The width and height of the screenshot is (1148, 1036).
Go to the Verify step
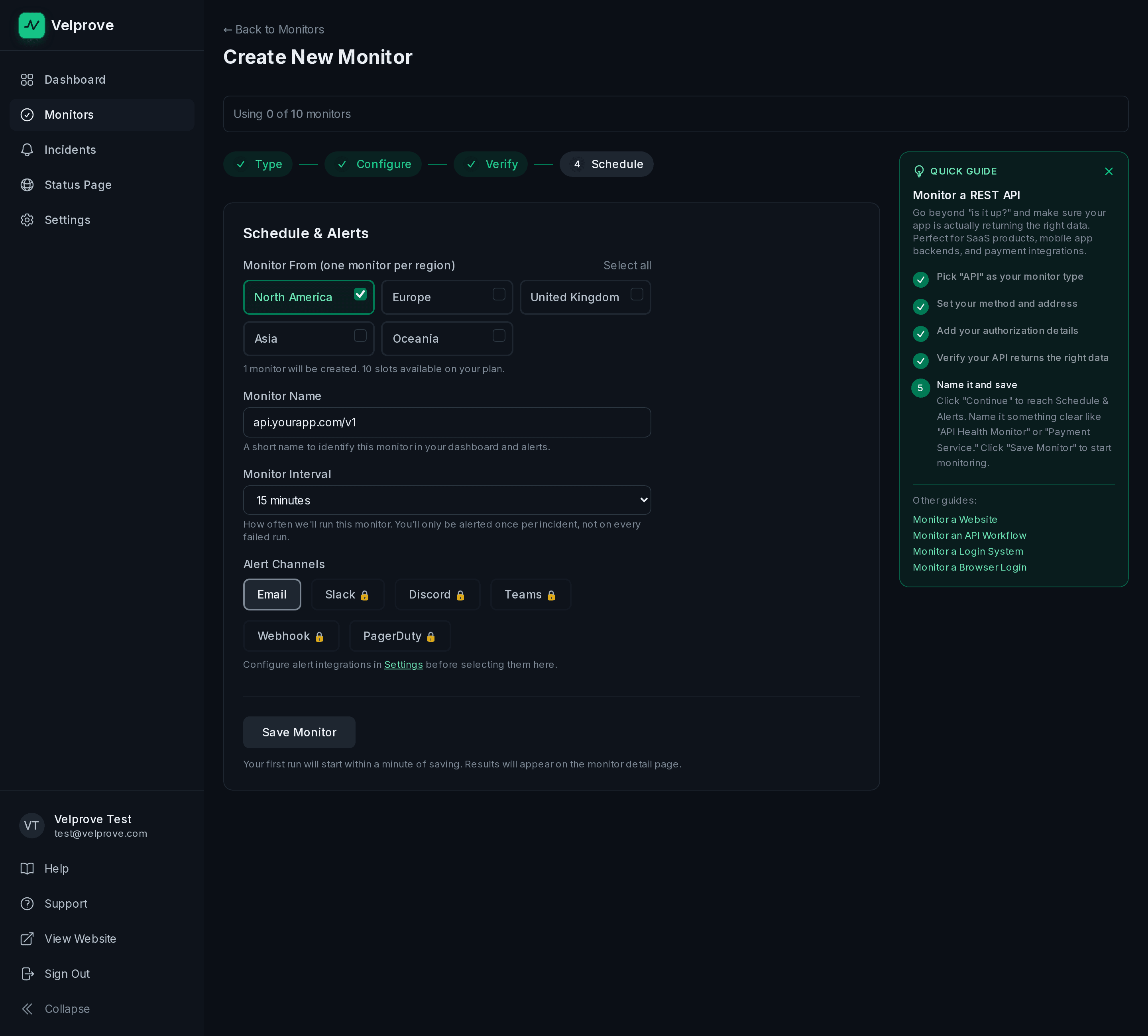[491, 165]
